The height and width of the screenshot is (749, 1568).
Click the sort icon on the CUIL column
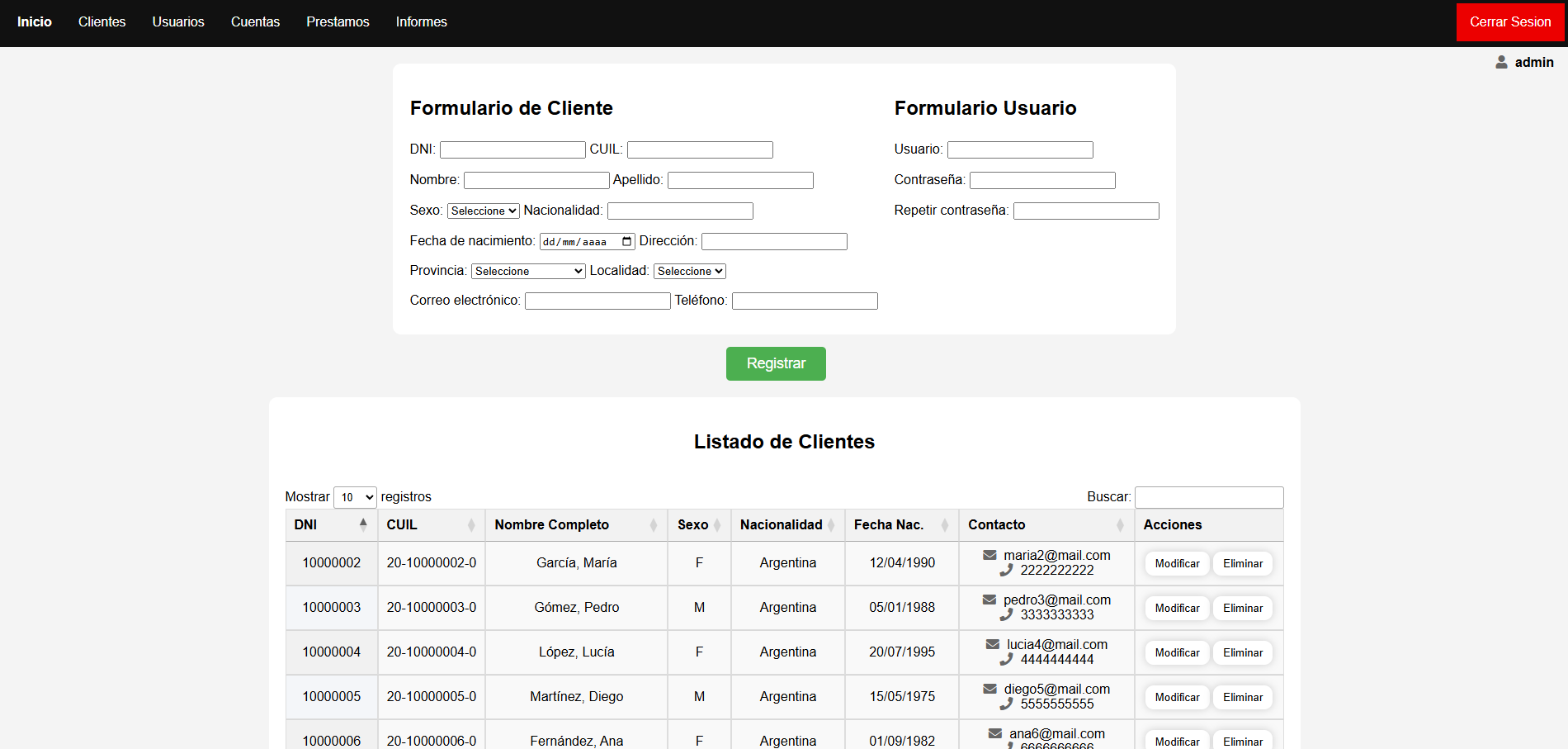click(x=471, y=524)
